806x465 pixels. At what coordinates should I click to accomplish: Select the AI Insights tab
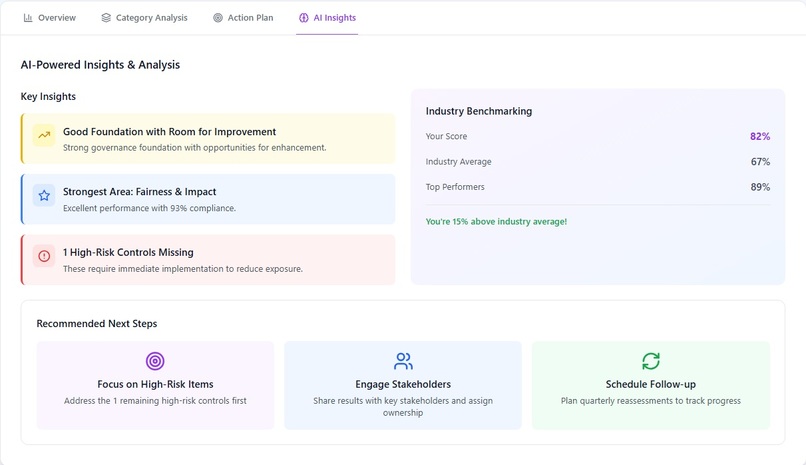tap(327, 17)
